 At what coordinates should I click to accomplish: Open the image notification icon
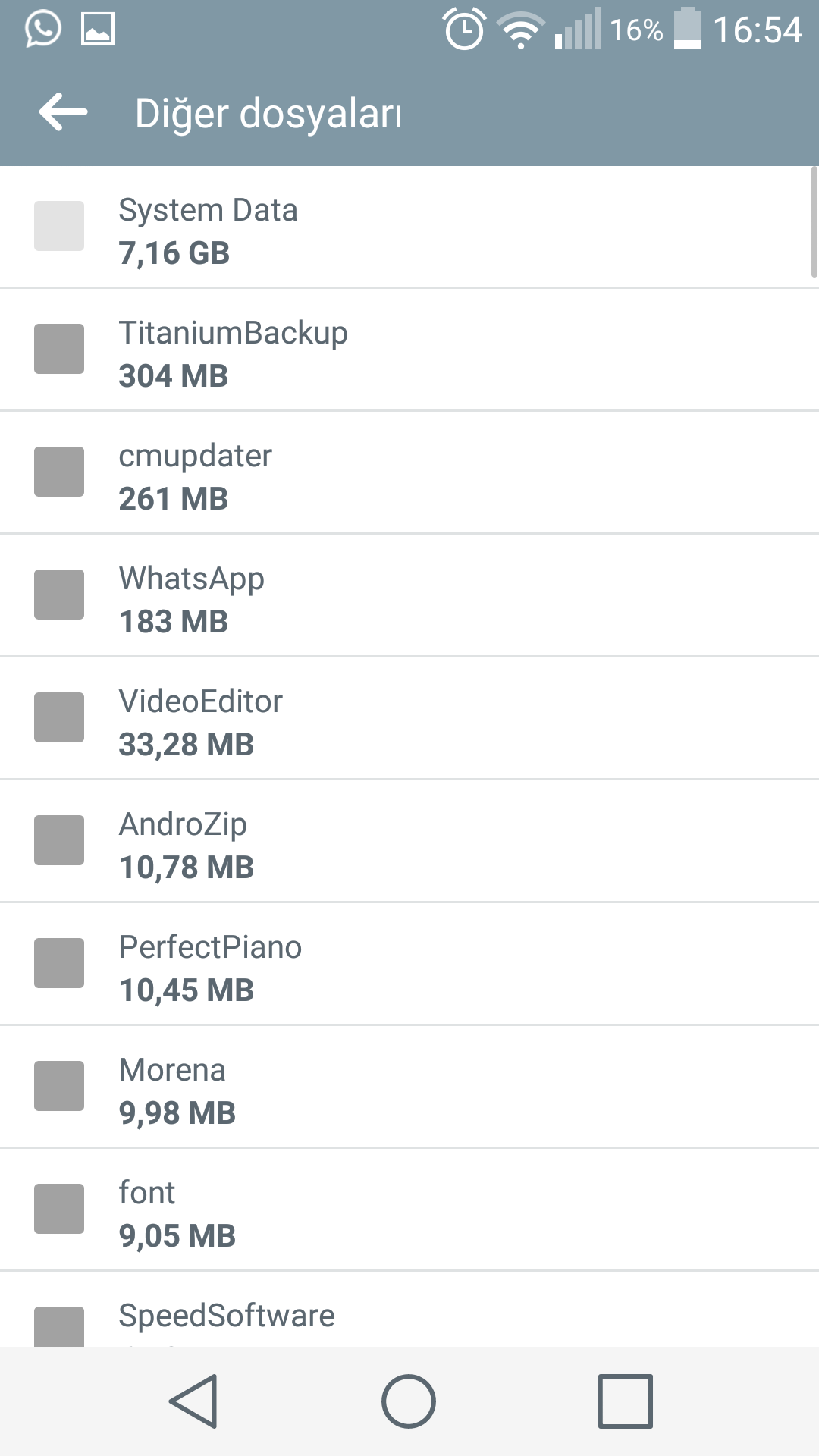98,29
